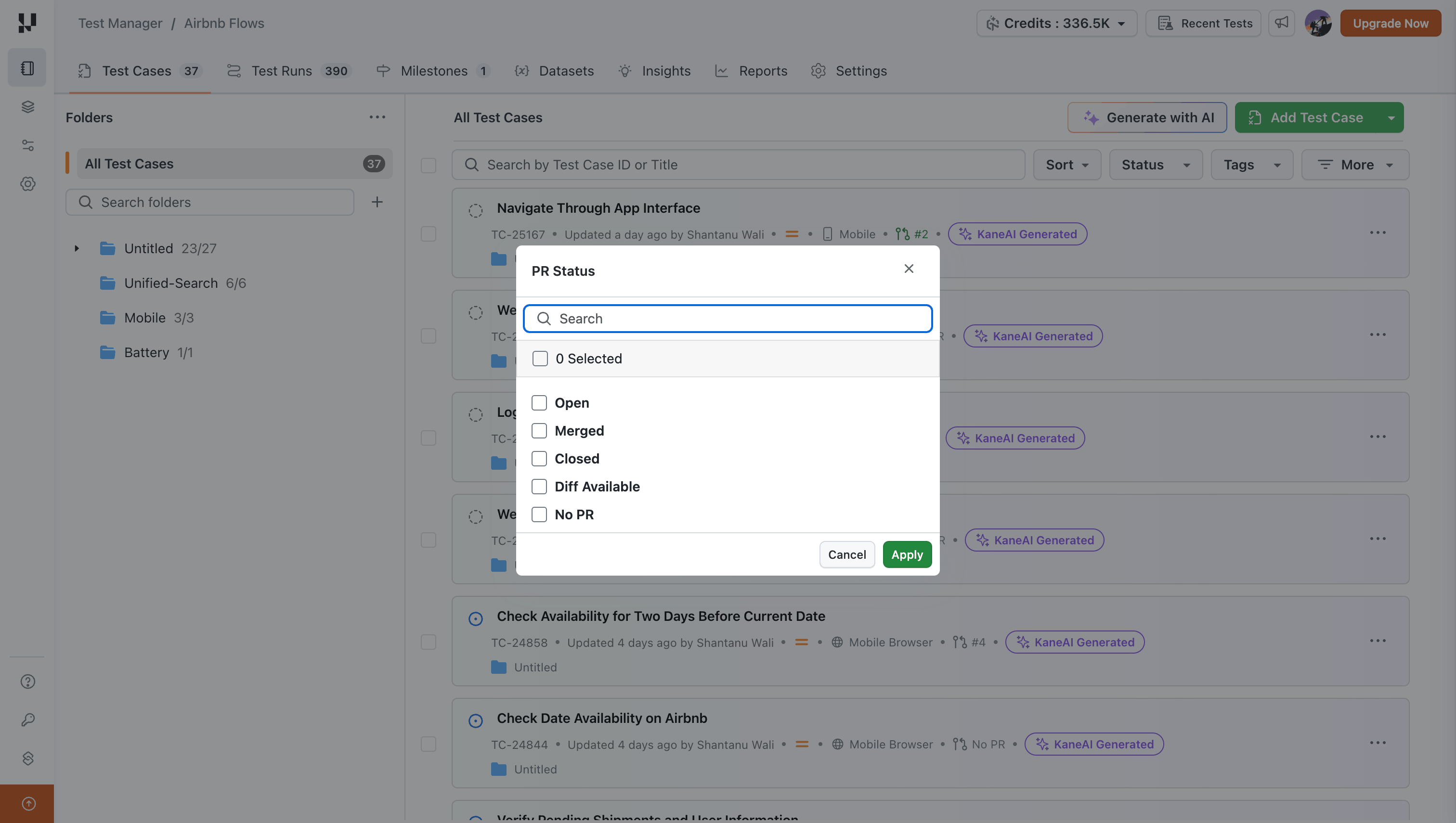Image resolution: width=1456 pixels, height=823 pixels.
Task: Click the magnifier icon in the PR Status search
Action: [544, 319]
